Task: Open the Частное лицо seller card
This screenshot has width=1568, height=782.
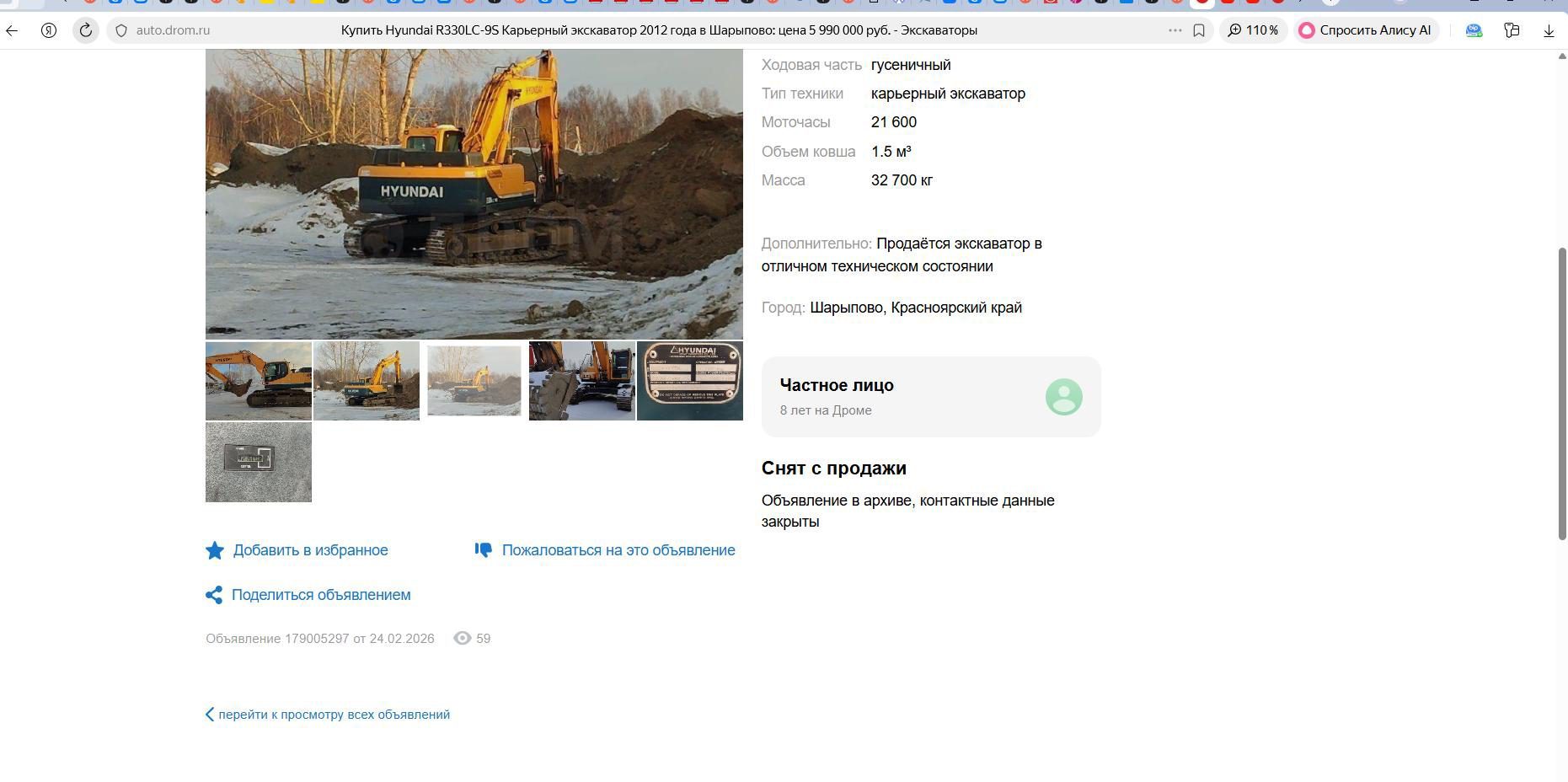Action: click(x=931, y=397)
